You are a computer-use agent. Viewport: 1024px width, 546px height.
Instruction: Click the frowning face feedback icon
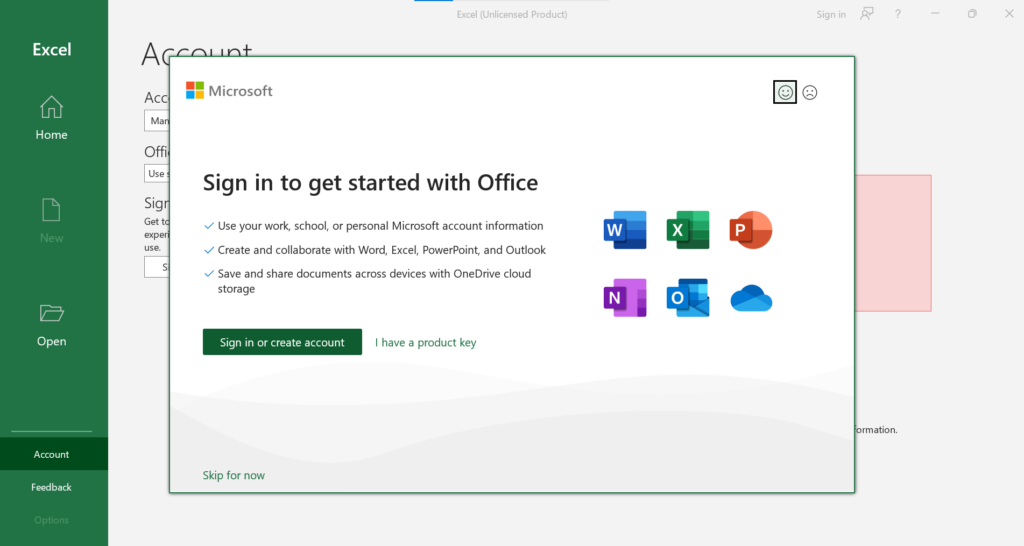(810, 93)
